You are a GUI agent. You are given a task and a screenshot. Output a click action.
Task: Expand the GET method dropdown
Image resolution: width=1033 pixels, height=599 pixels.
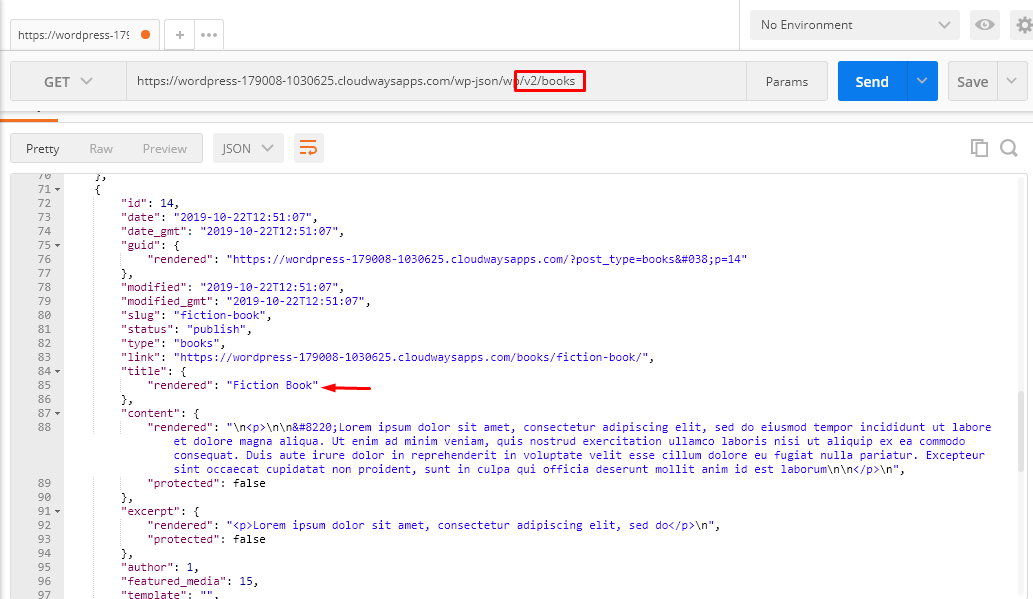click(69, 82)
